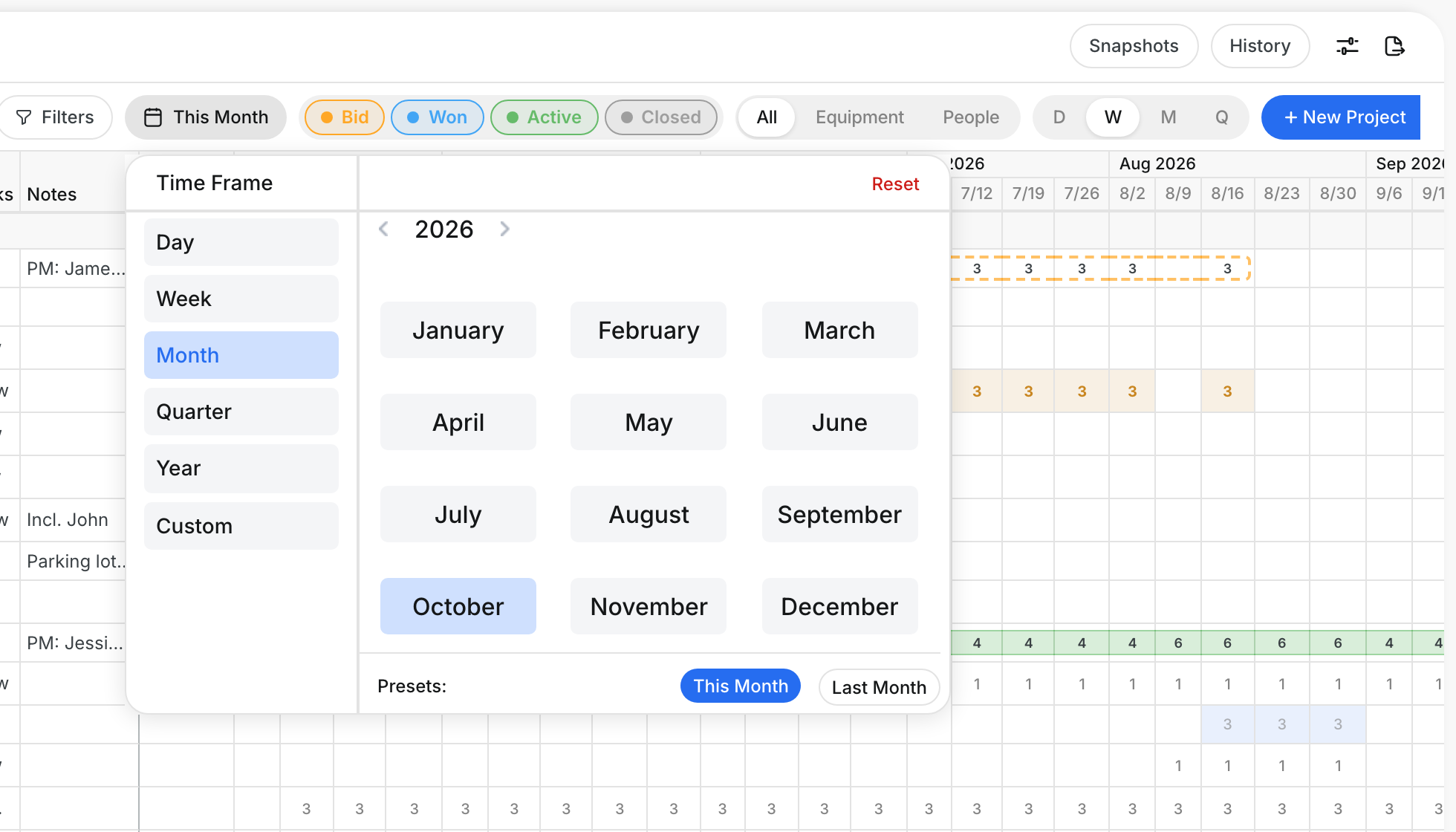Click the 8/16 week column header
Viewport: 1456px width, 832px height.
[1227, 194]
